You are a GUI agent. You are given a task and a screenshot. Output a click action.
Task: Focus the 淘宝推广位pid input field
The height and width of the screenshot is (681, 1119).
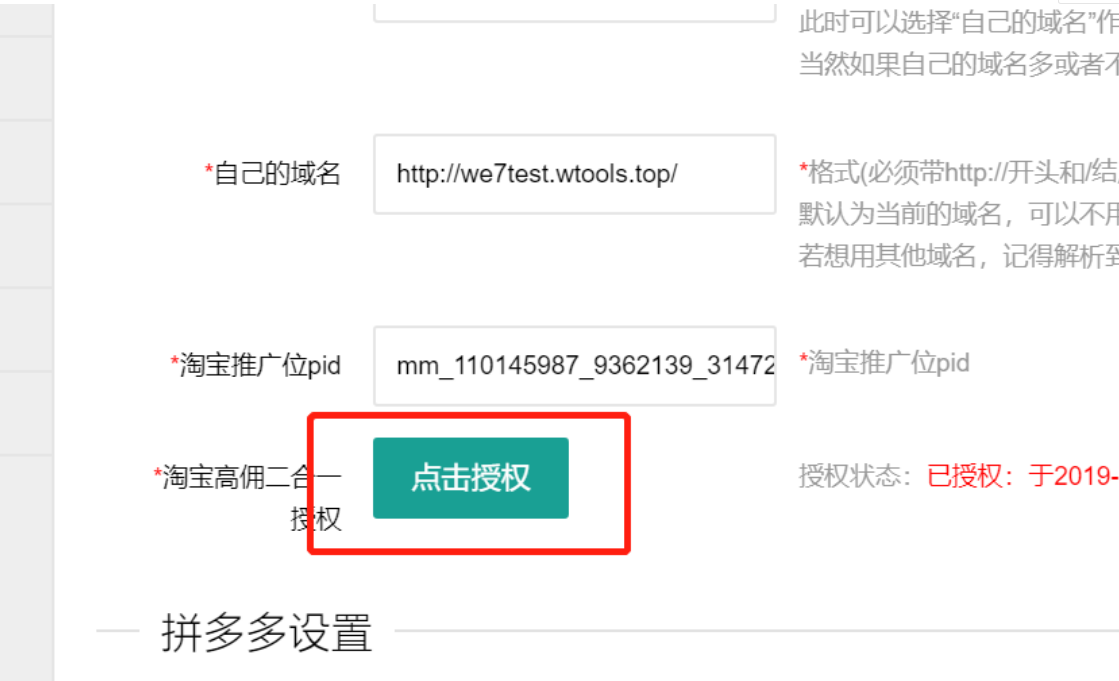(574, 365)
